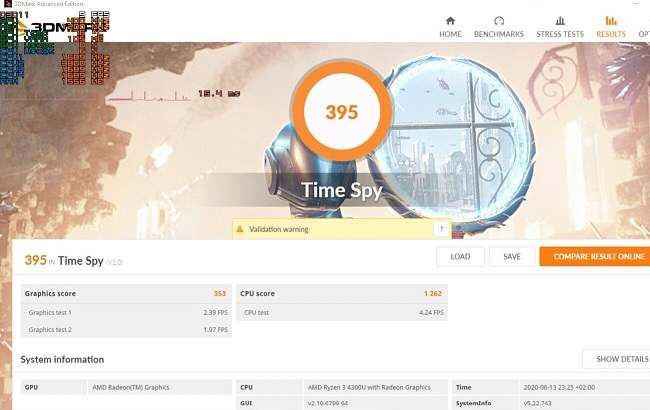Click the Time Spy title on banner
The width and height of the screenshot is (650, 410).
tap(341, 190)
